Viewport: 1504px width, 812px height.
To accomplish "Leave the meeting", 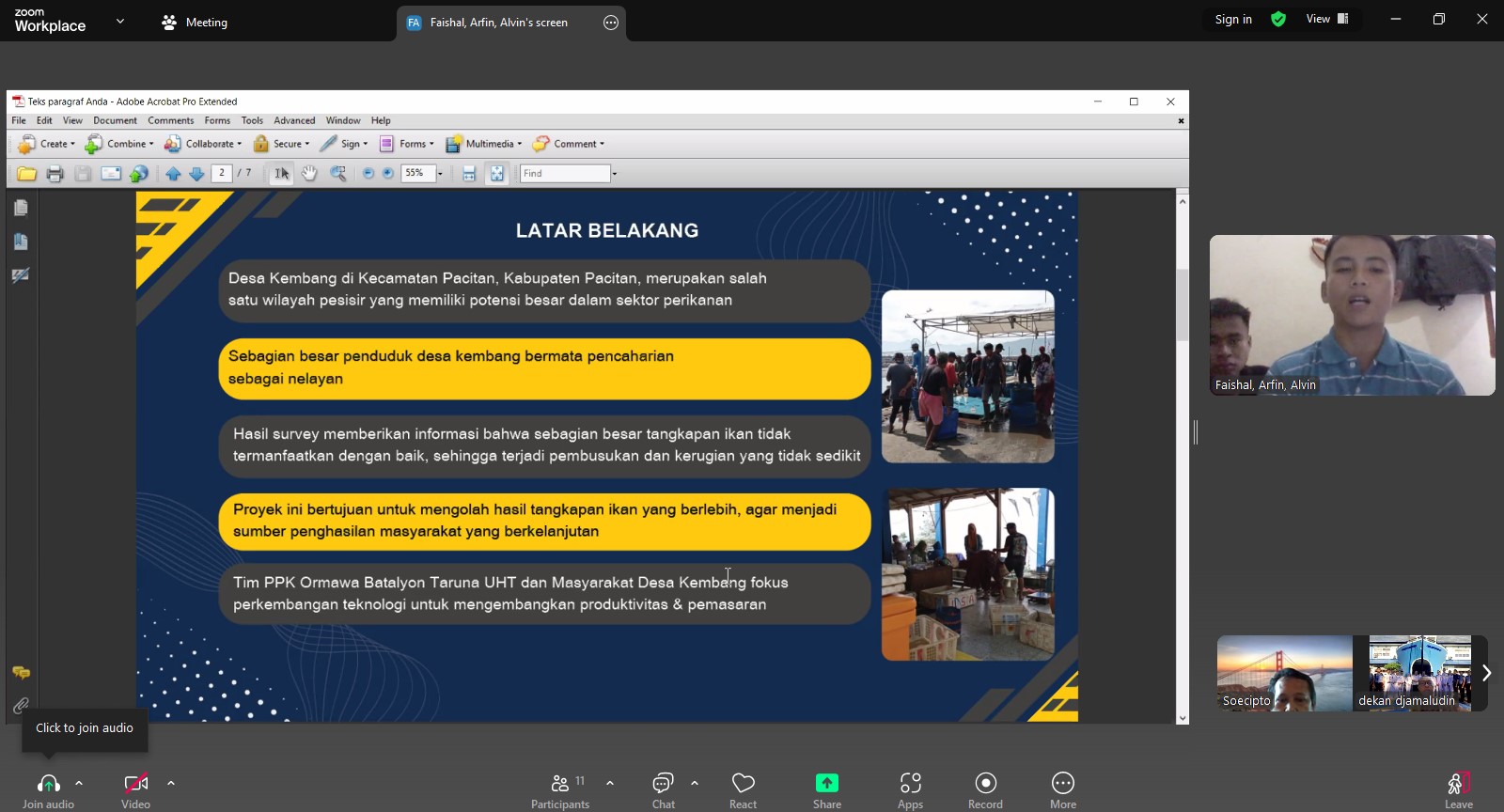I will pyautogui.click(x=1458, y=786).
